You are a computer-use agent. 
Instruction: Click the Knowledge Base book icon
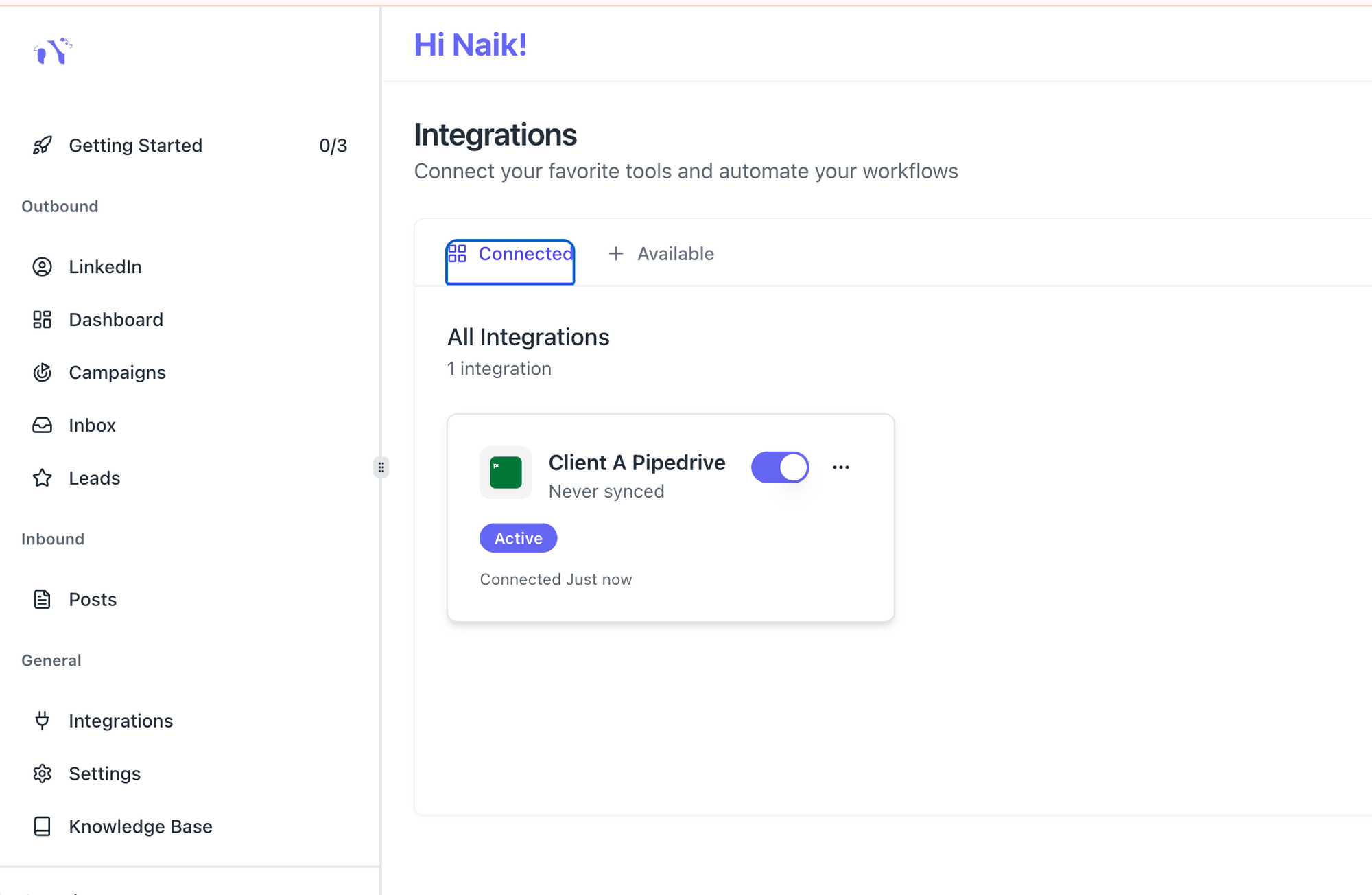(43, 826)
